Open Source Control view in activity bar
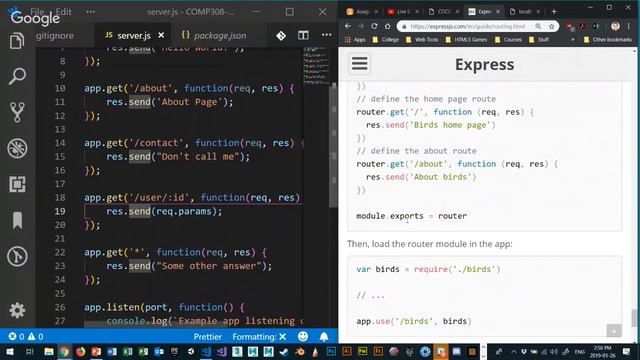The image size is (640, 360). (x=17, y=112)
